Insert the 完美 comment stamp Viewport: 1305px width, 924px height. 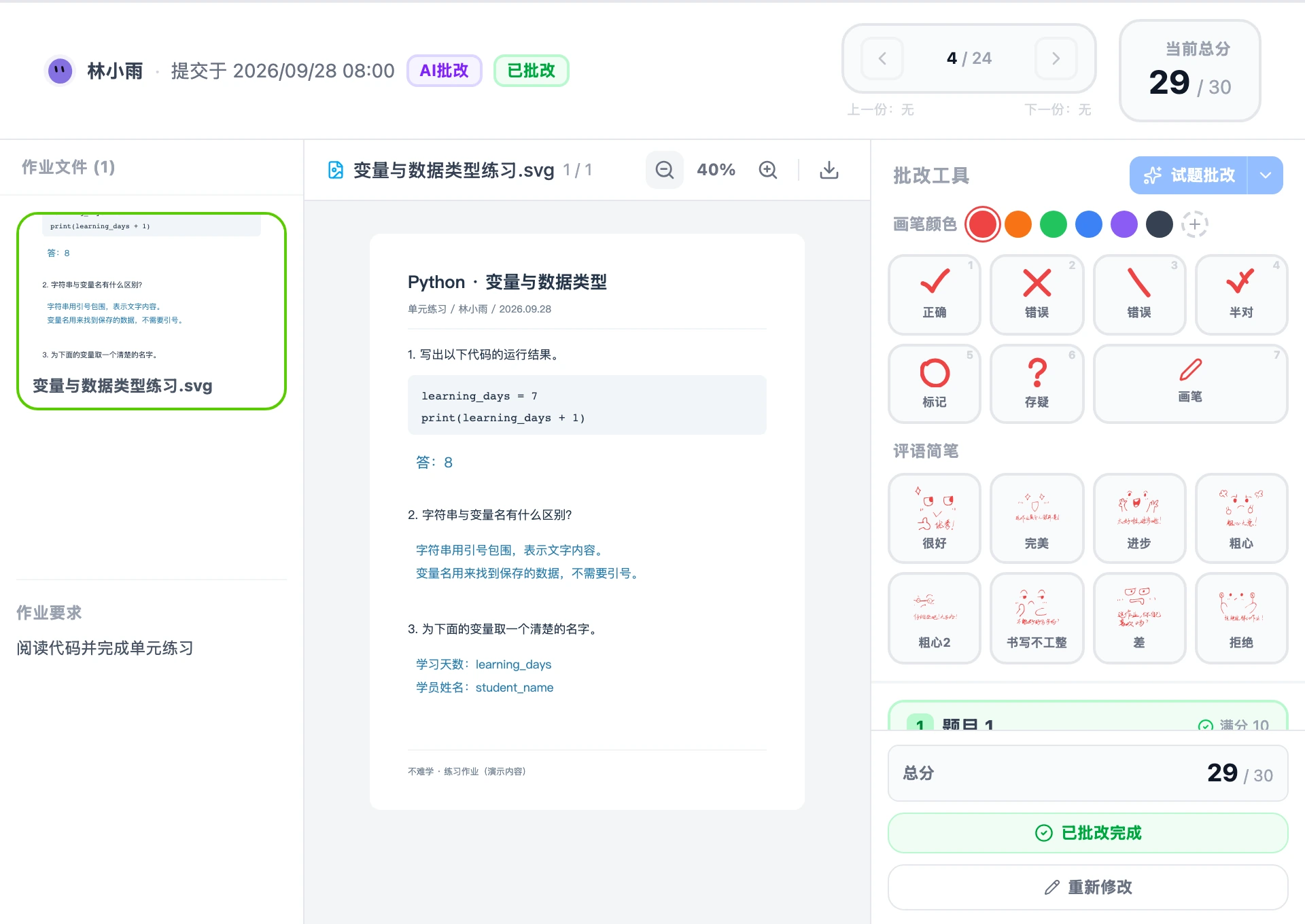click(1037, 518)
